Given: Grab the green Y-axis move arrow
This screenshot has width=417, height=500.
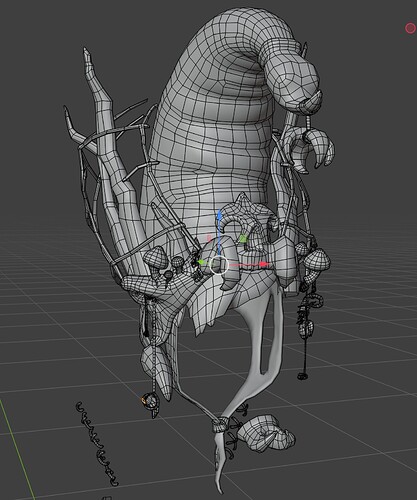Looking at the screenshot, I should [x=201, y=263].
